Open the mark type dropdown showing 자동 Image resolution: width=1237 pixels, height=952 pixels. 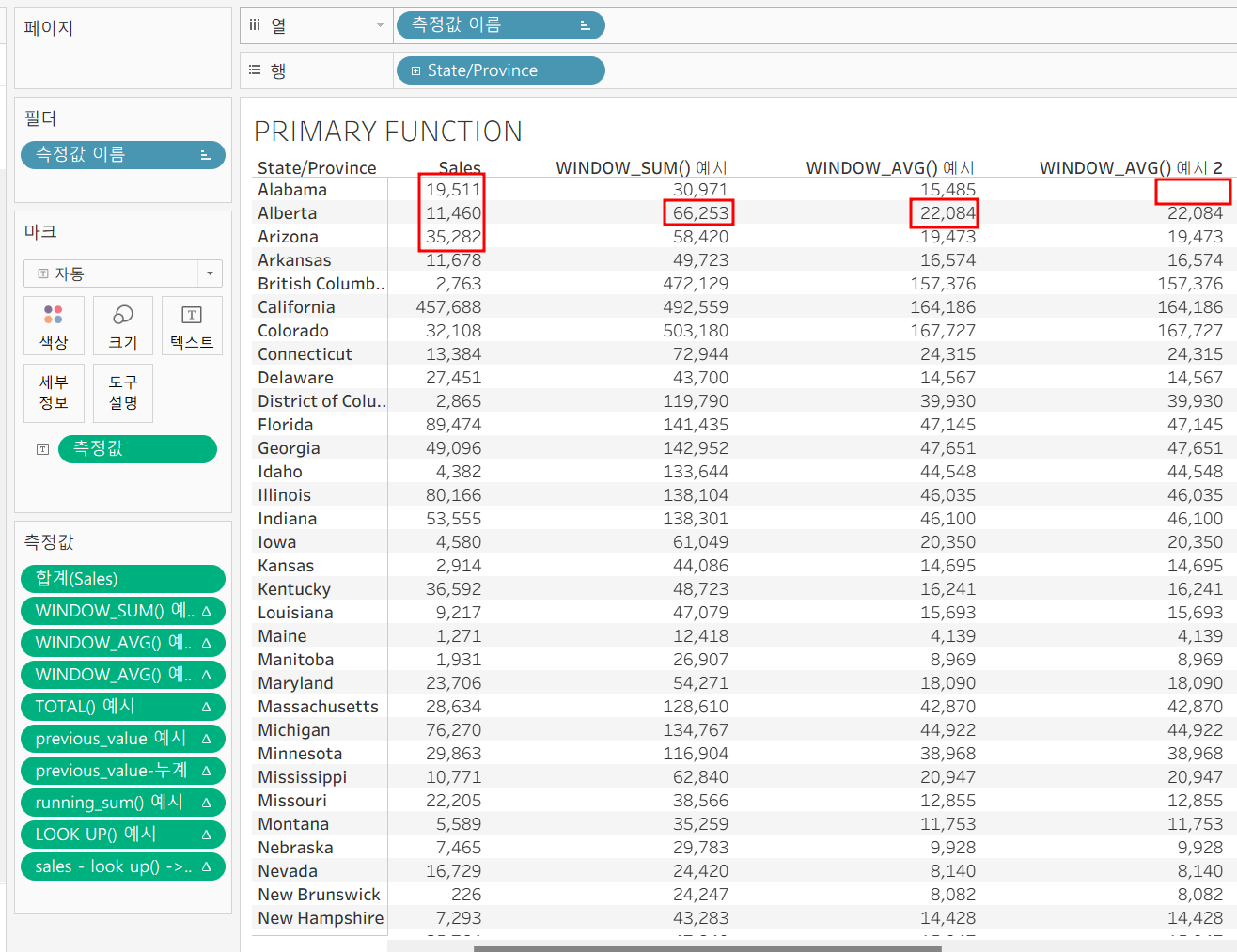(x=123, y=273)
